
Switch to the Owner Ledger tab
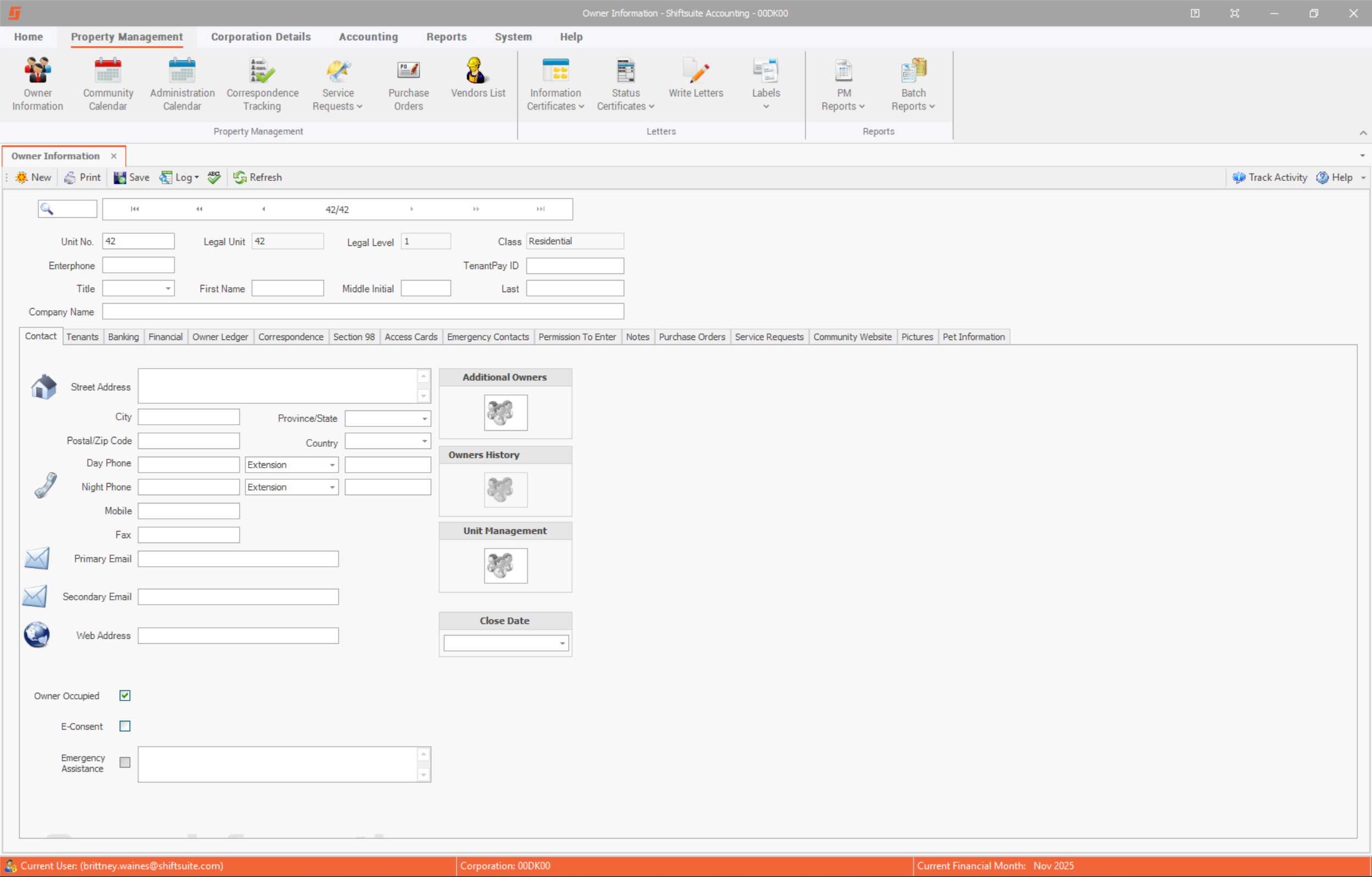220,337
